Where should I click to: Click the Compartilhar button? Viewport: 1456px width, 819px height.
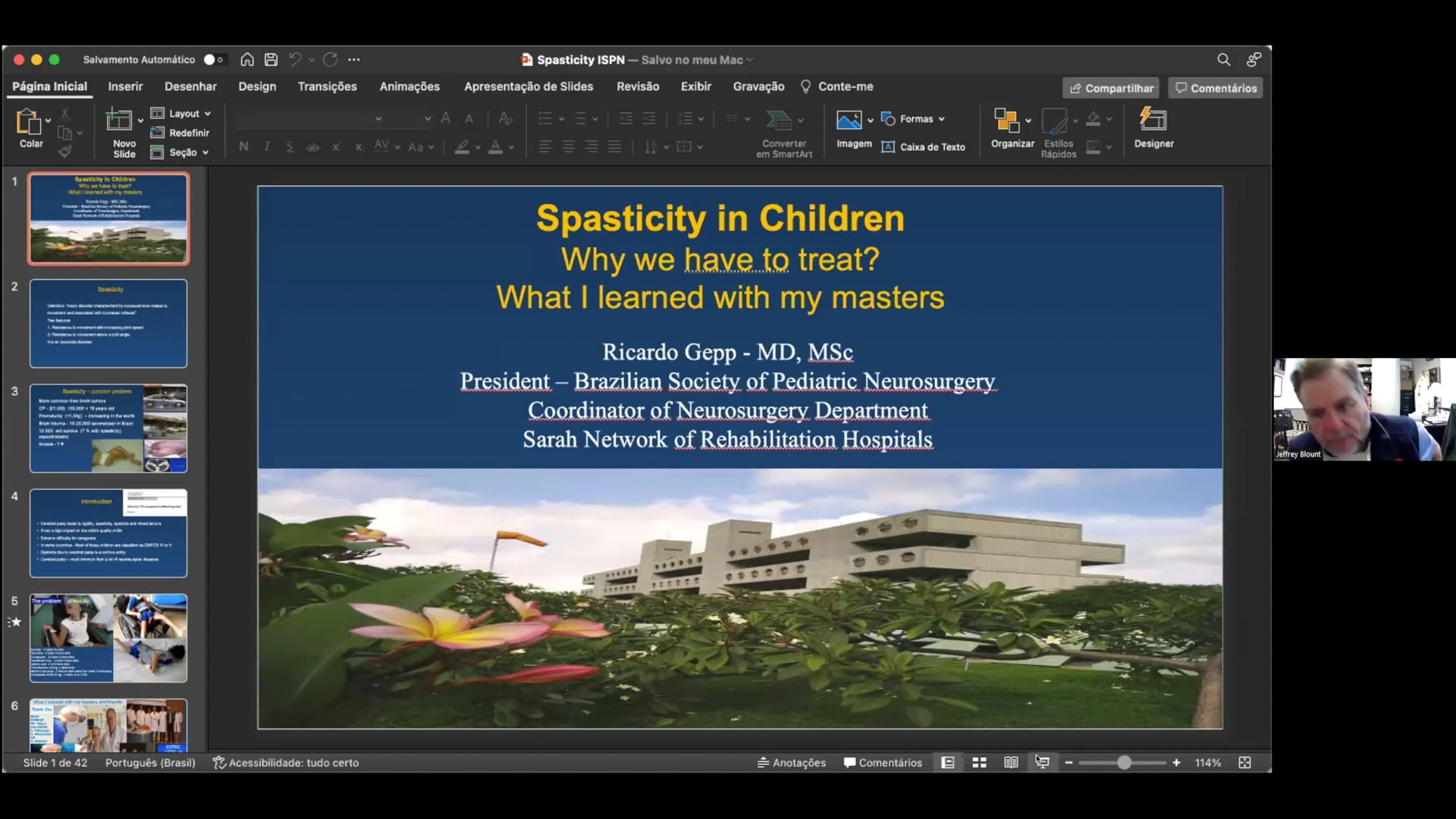[1111, 88]
